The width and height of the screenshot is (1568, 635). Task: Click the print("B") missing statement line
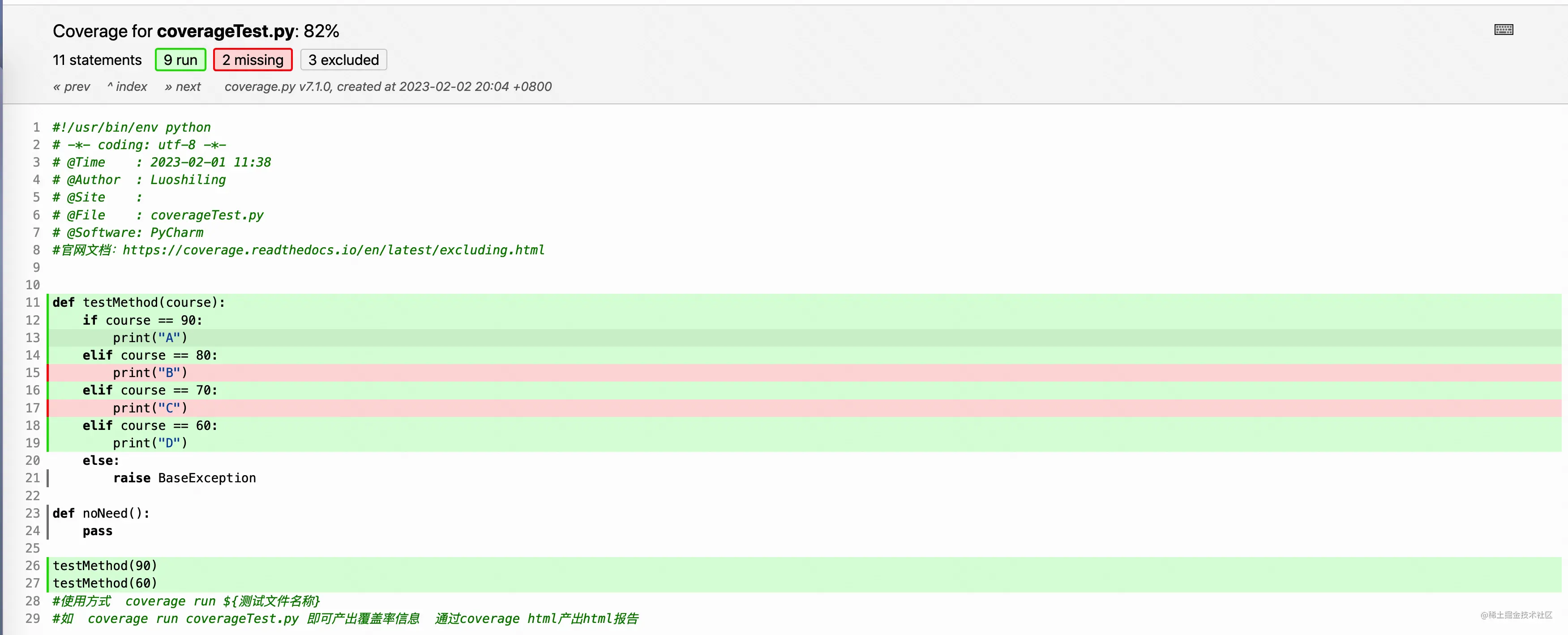pyautogui.click(x=150, y=373)
